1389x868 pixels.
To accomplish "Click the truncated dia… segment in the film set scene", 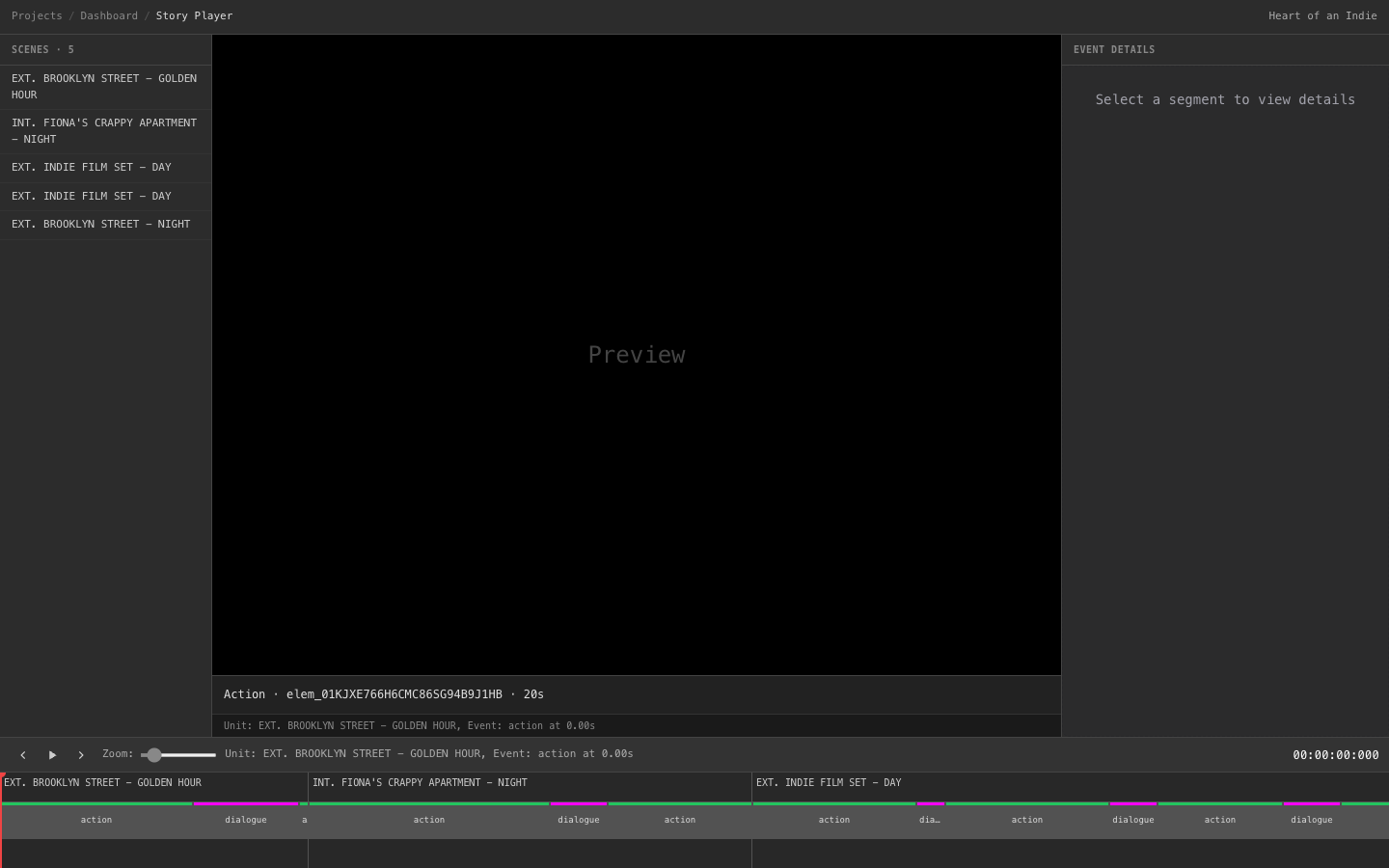I will coord(929,820).
